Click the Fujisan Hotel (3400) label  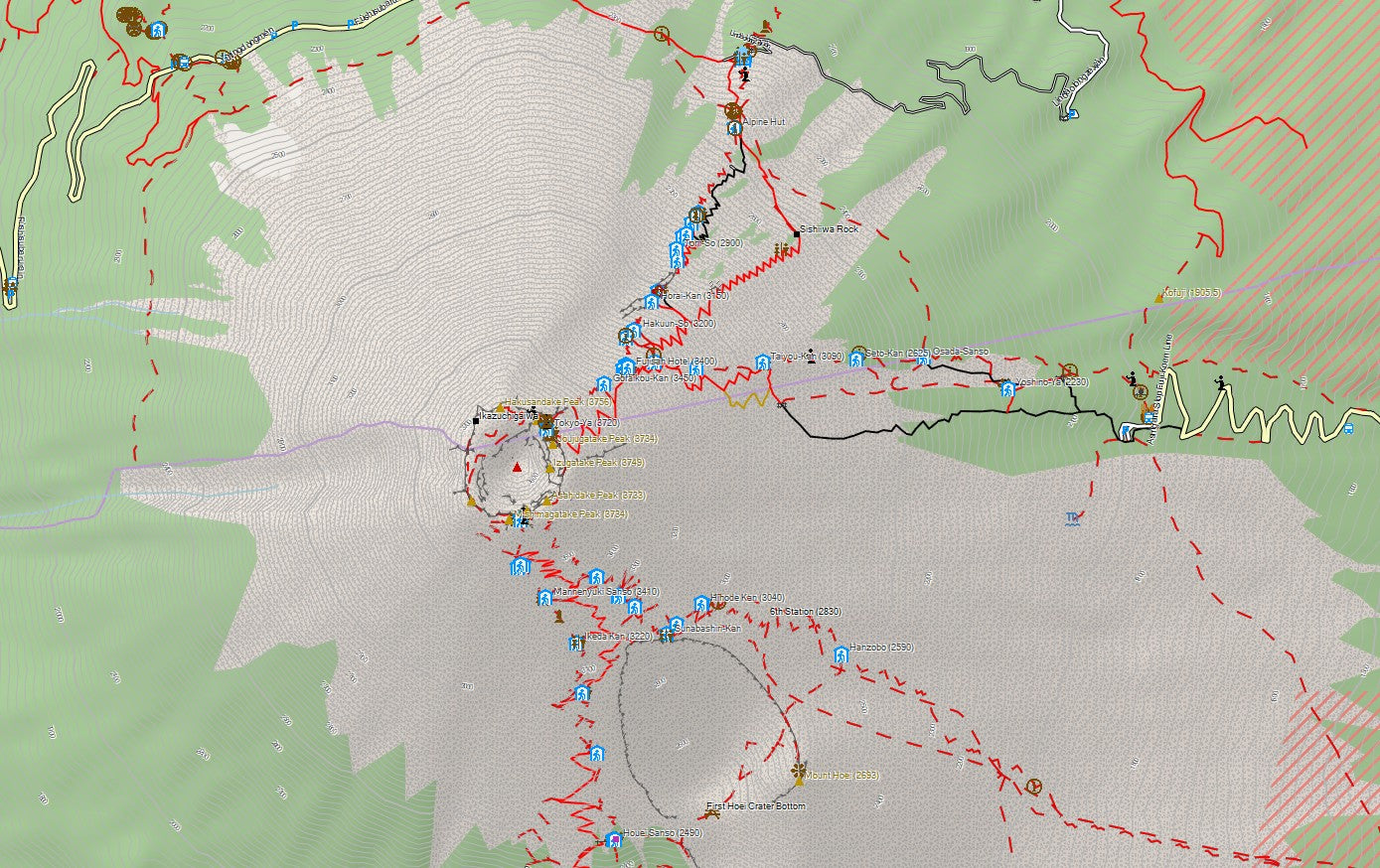coord(677,361)
